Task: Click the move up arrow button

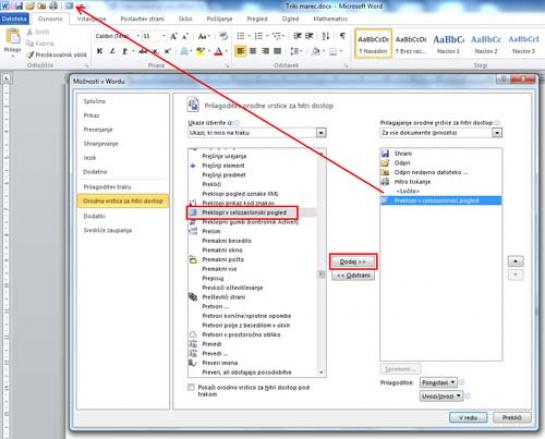Action: [515, 261]
